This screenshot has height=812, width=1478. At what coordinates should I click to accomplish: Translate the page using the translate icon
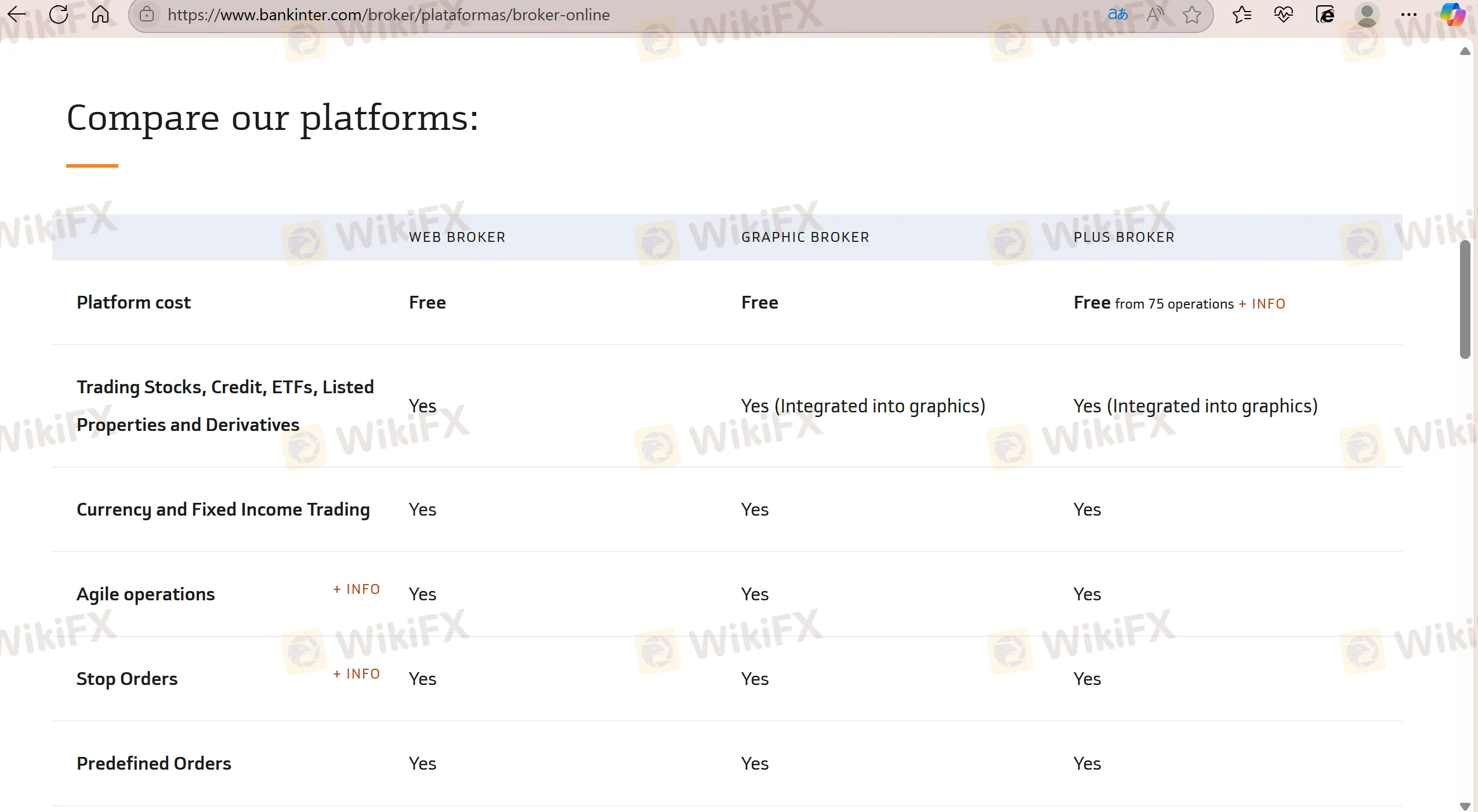1118,14
